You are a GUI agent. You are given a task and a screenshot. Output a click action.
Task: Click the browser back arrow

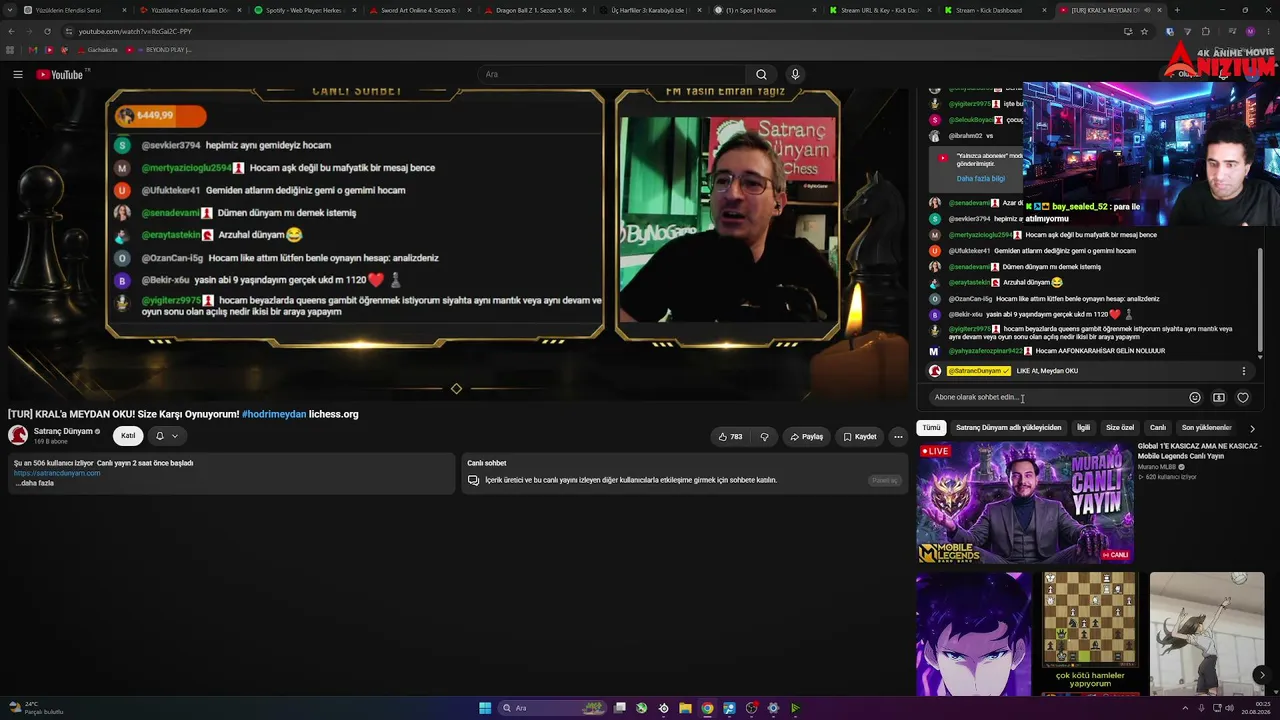click(x=11, y=31)
